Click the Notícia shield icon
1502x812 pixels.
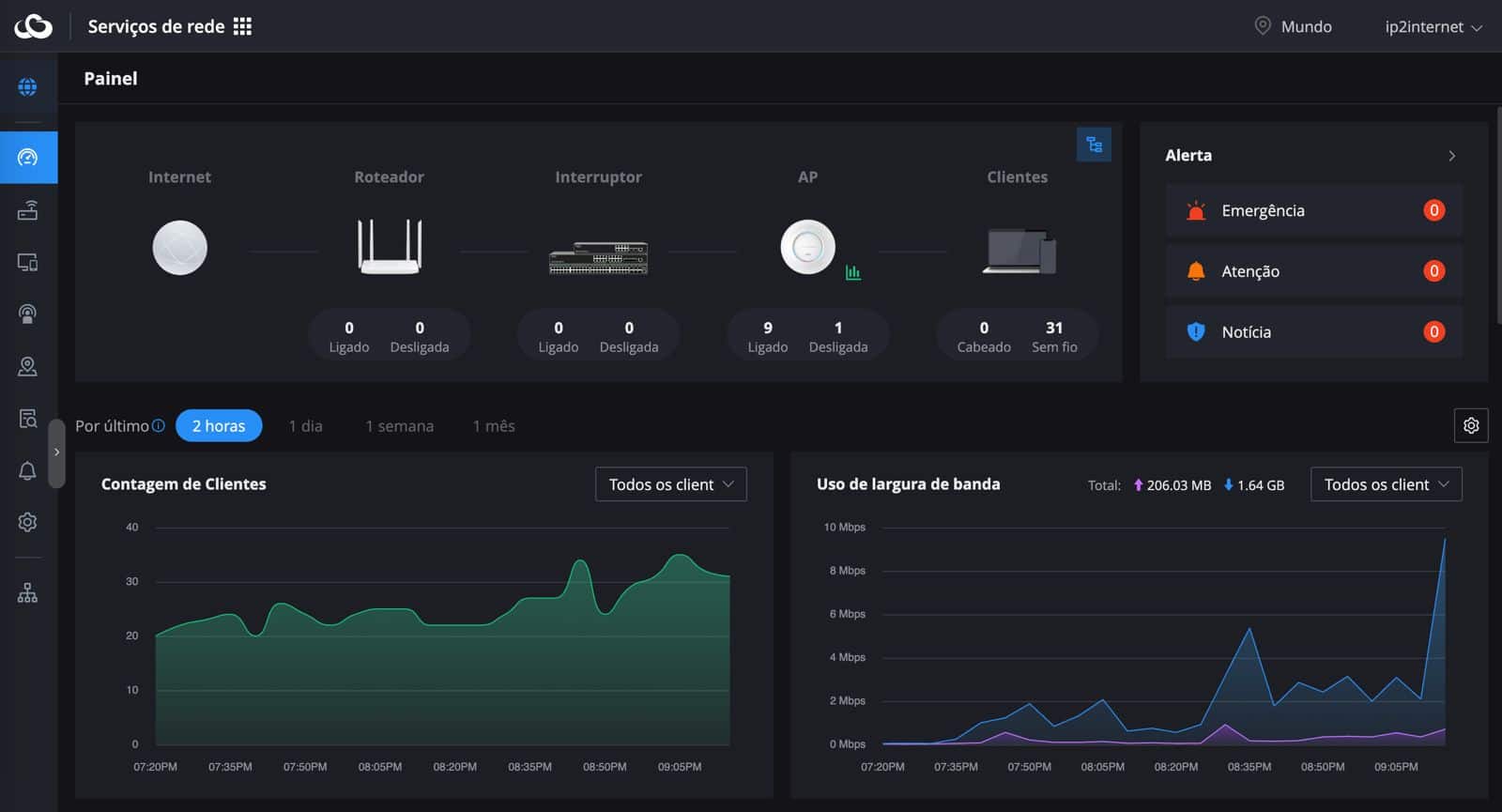pos(1196,331)
